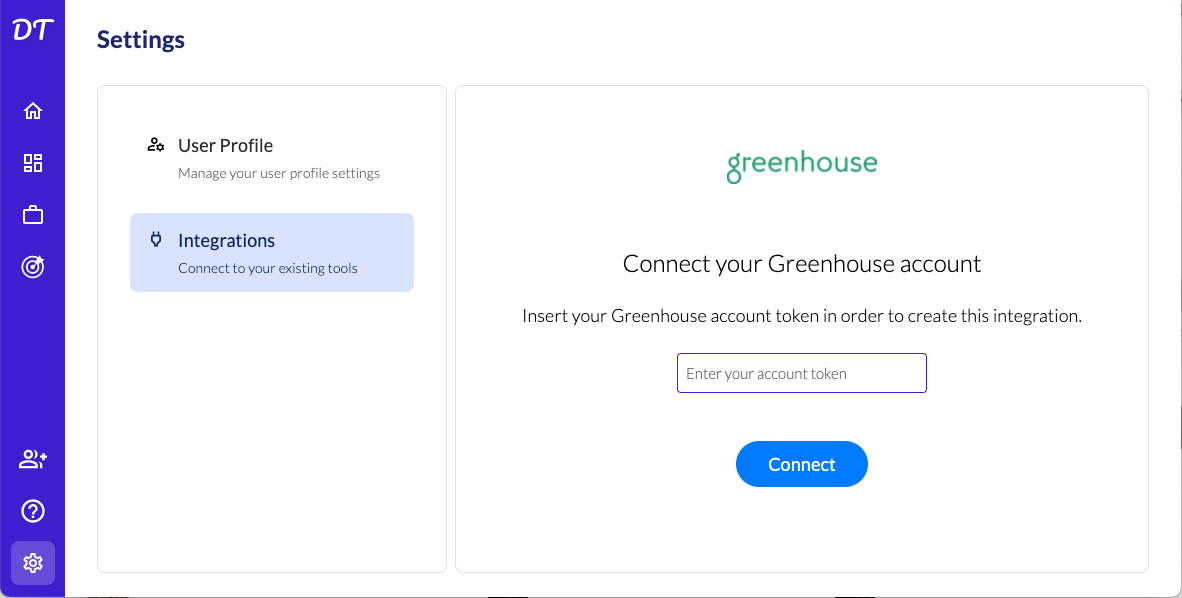Focus the account token input field

(801, 373)
